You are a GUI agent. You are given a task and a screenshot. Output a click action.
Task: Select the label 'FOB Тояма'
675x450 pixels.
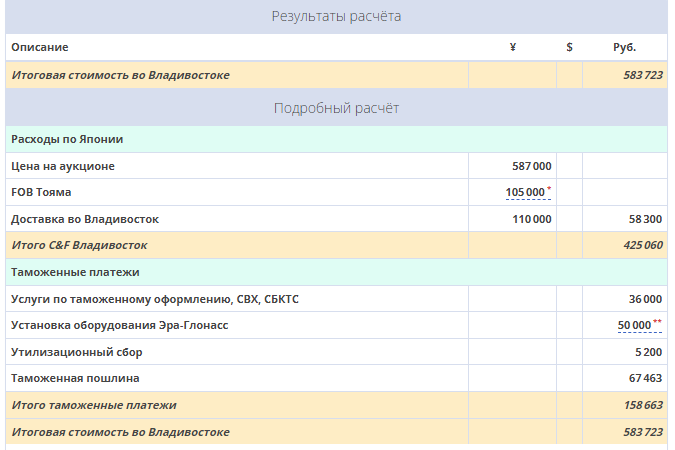tap(41, 192)
